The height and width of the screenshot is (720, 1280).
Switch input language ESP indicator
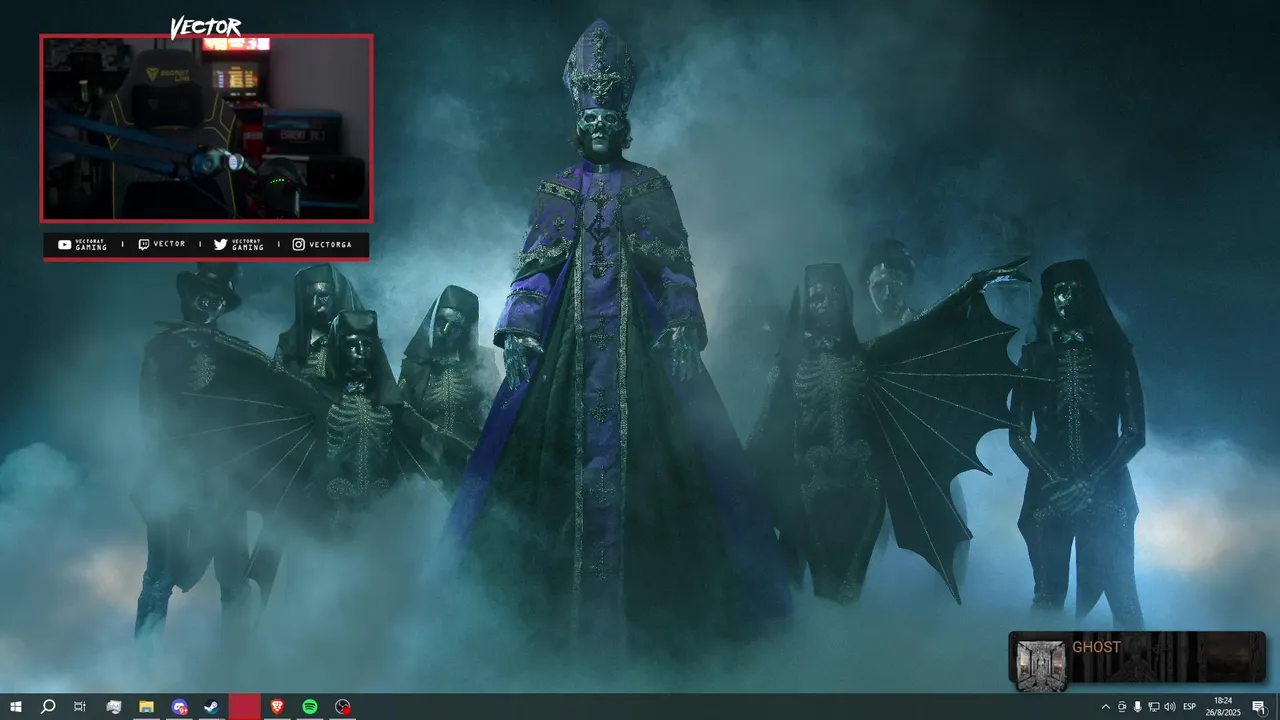tap(1190, 706)
